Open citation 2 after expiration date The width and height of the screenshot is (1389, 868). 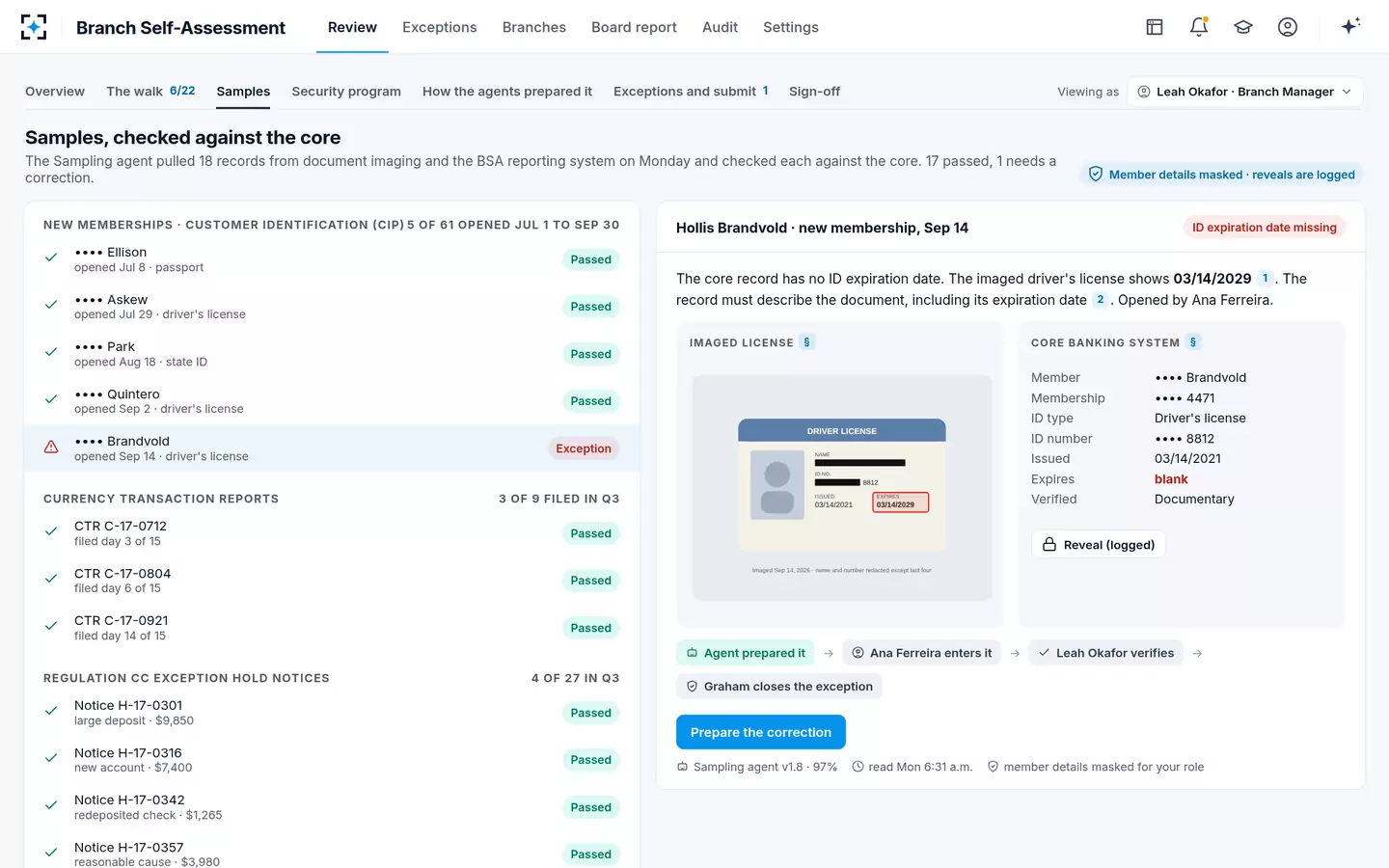tap(1100, 299)
